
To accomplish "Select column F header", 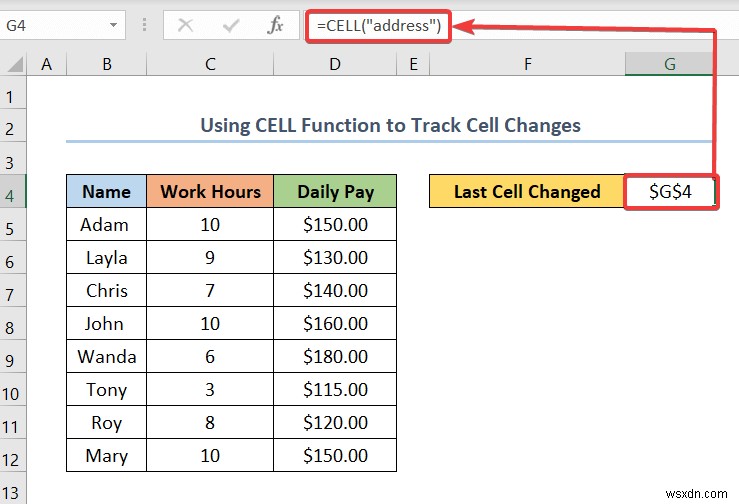I will [527, 64].
